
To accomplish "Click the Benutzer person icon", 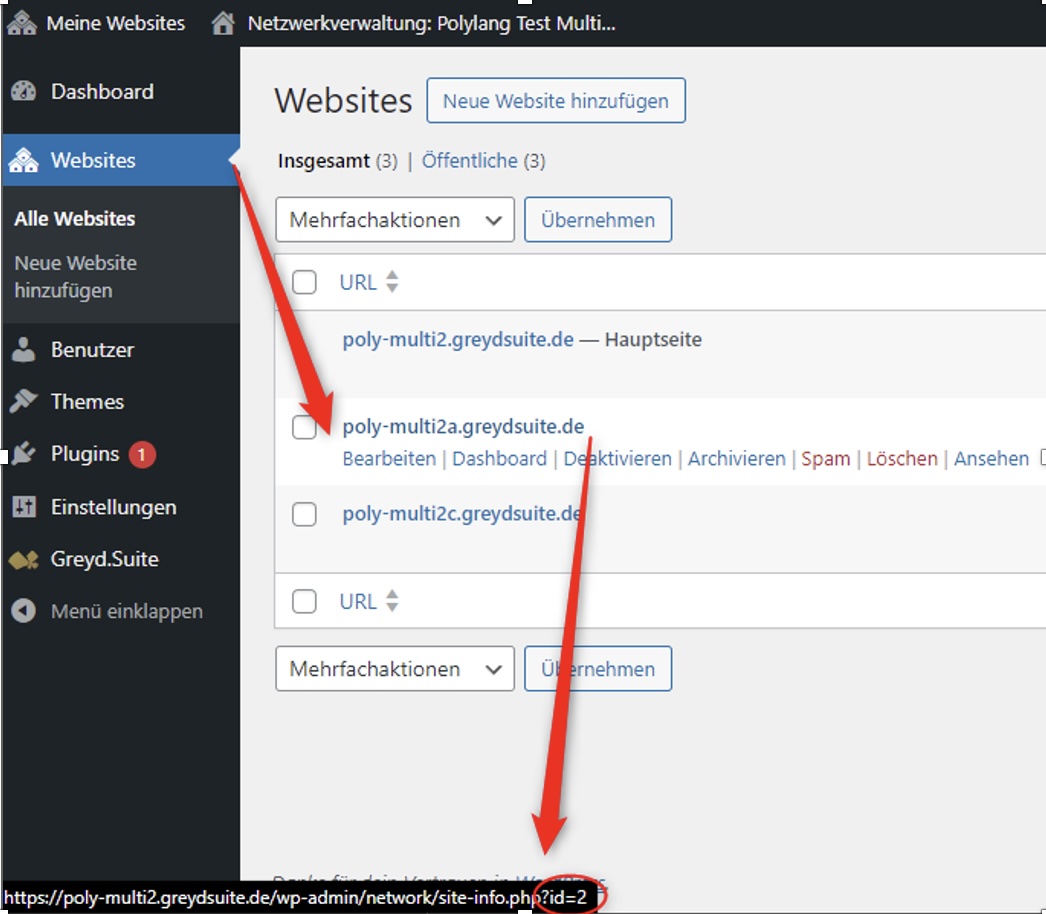I will 23,350.
